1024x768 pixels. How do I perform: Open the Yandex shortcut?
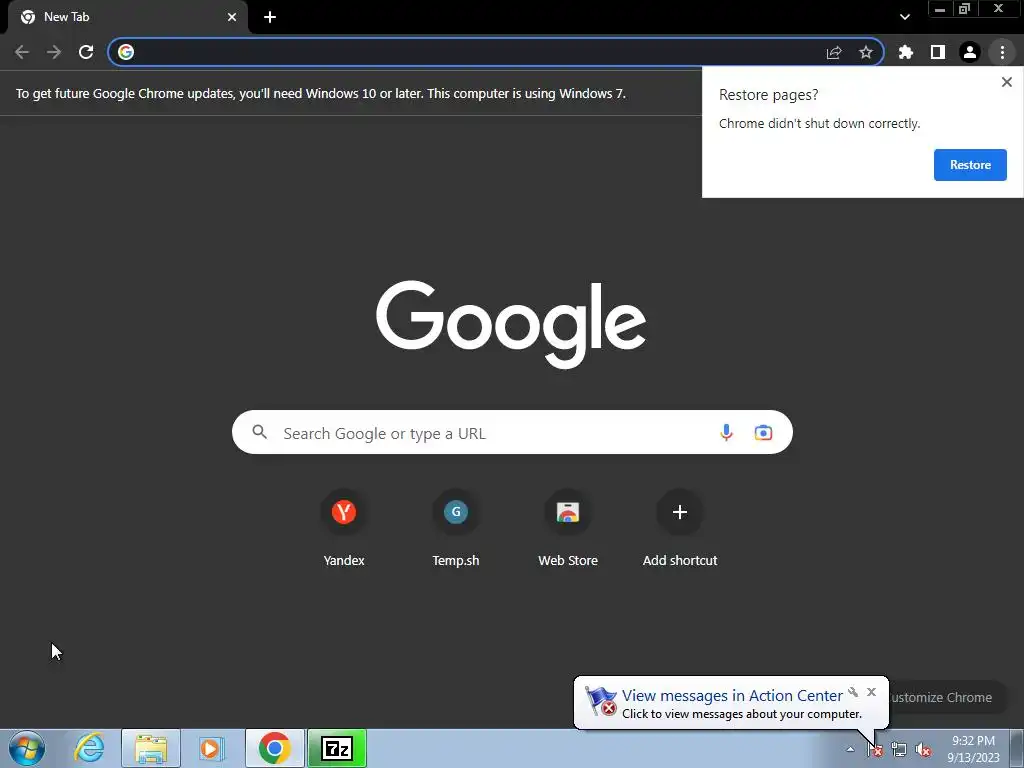click(x=344, y=528)
